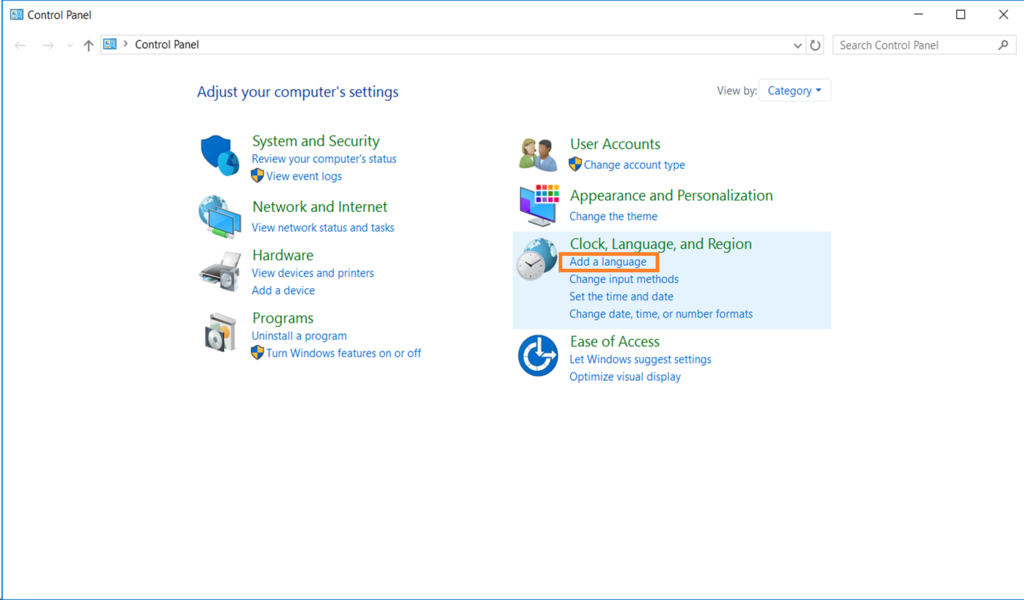Maximize the Control Panel window
The width and height of the screenshot is (1024, 600).
[961, 14]
